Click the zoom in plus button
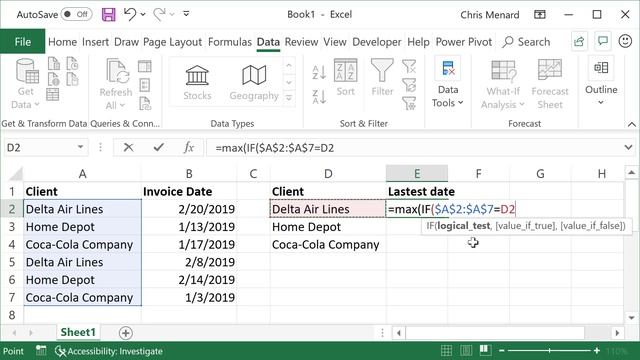Viewport: 640px width, 360px height. point(597,351)
